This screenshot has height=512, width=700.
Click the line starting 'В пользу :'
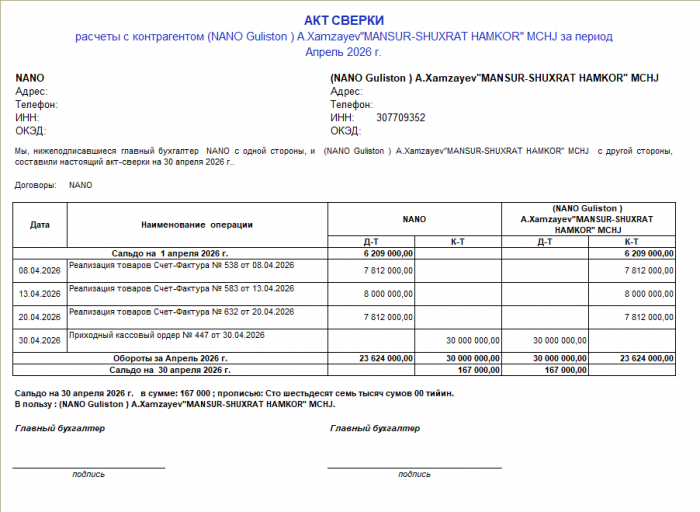click(x=175, y=404)
